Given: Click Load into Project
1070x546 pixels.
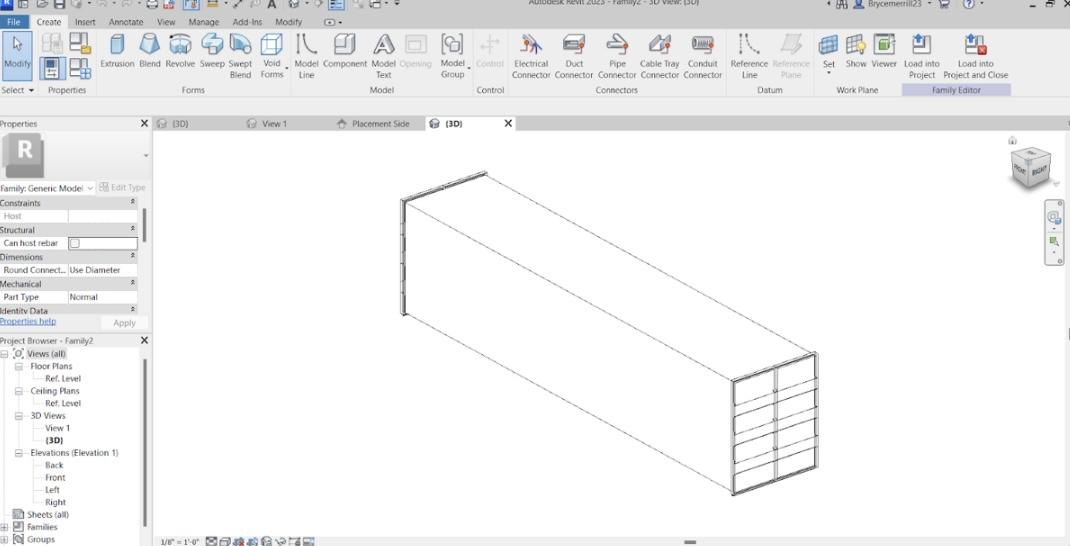Looking at the screenshot, I should coord(922,56).
